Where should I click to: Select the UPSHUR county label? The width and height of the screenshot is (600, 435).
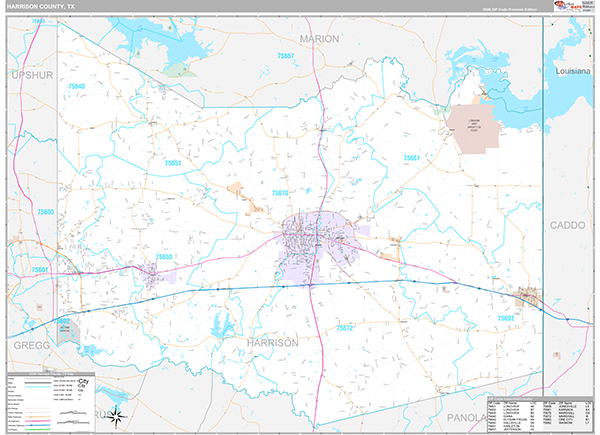pos(32,75)
